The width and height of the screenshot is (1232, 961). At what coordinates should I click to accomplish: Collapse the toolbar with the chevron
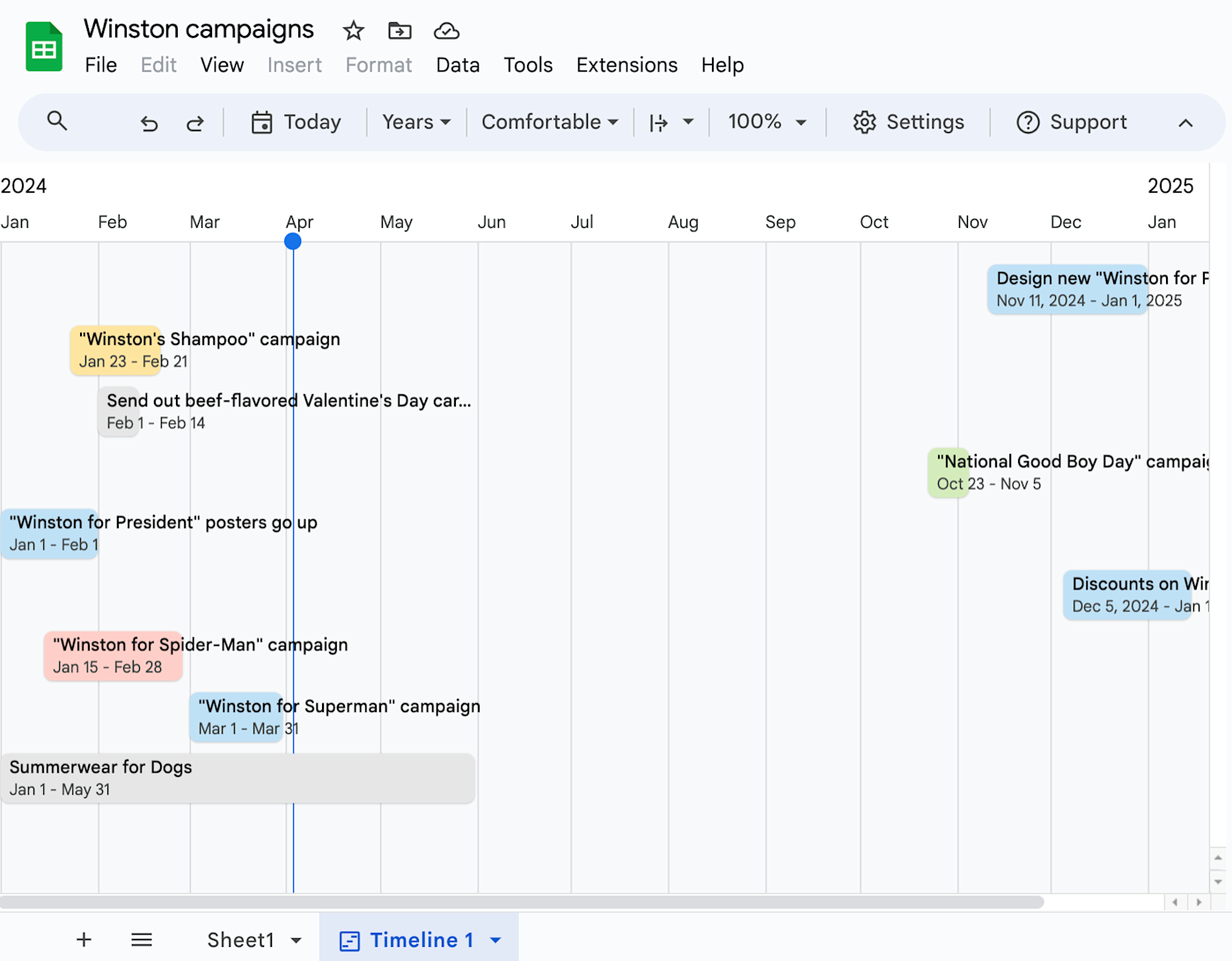coord(1186,122)
